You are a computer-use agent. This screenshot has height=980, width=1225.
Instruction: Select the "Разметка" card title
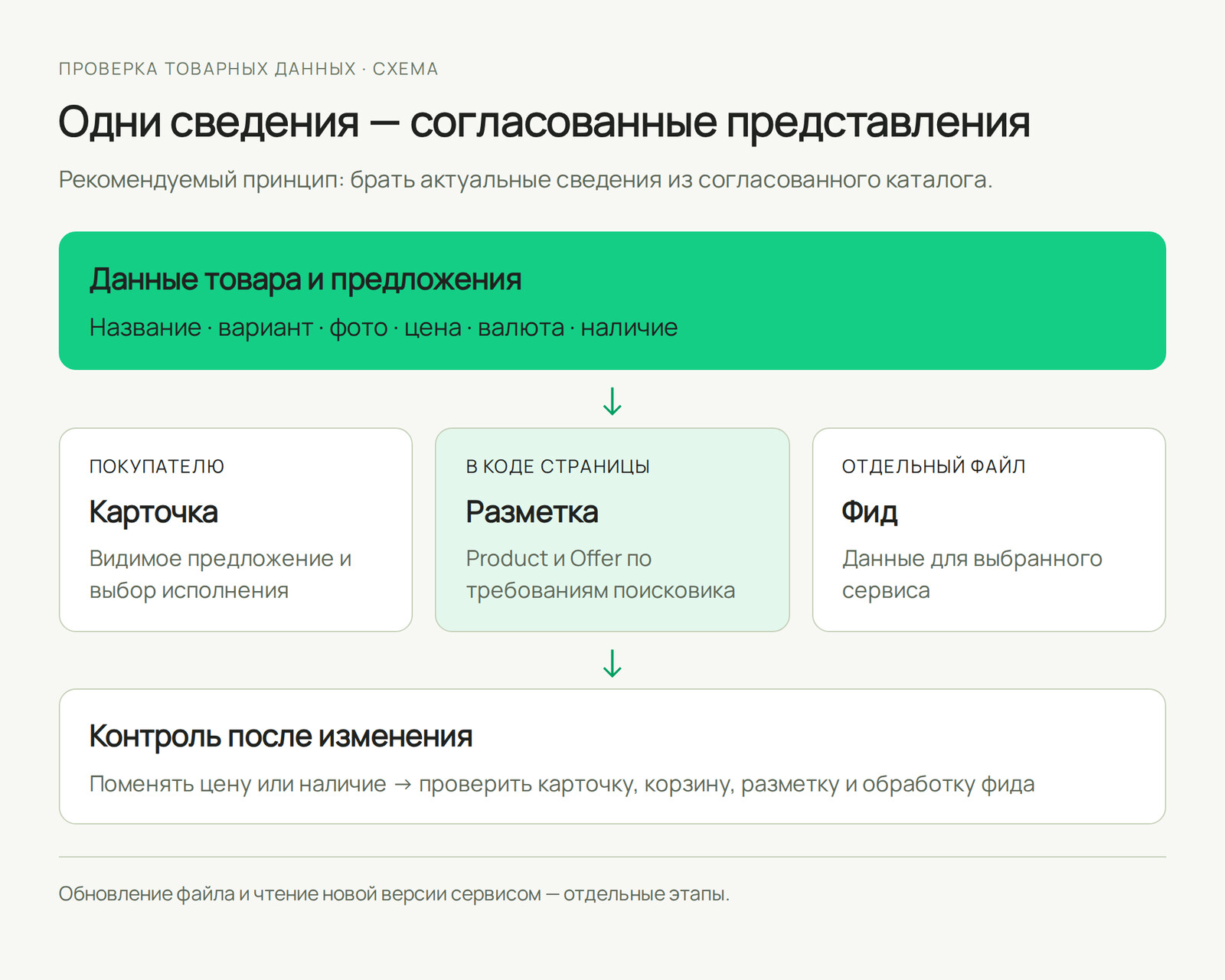[532, 512]
